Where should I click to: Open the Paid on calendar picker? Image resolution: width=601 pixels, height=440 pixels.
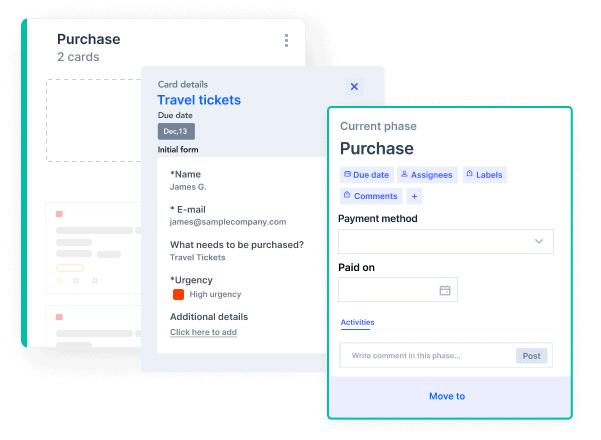(x=445, y=291)
